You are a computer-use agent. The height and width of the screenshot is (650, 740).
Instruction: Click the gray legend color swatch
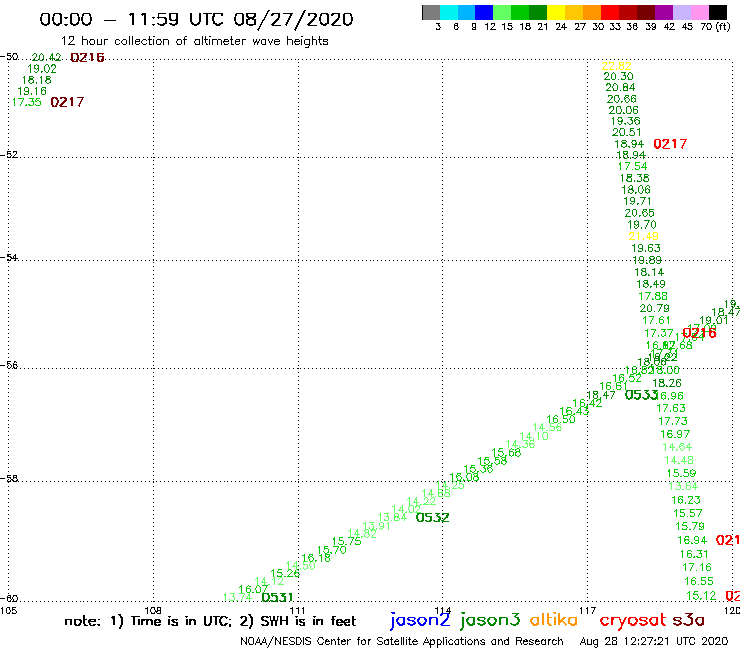[x=431, y=12]
